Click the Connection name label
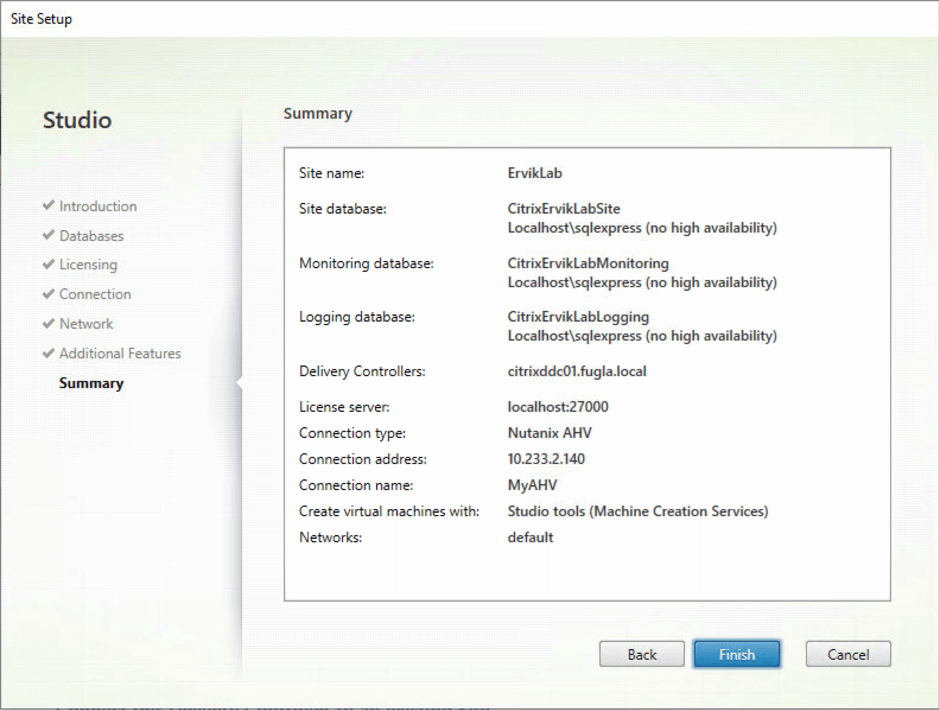939x710 pixels. point(356,485)
